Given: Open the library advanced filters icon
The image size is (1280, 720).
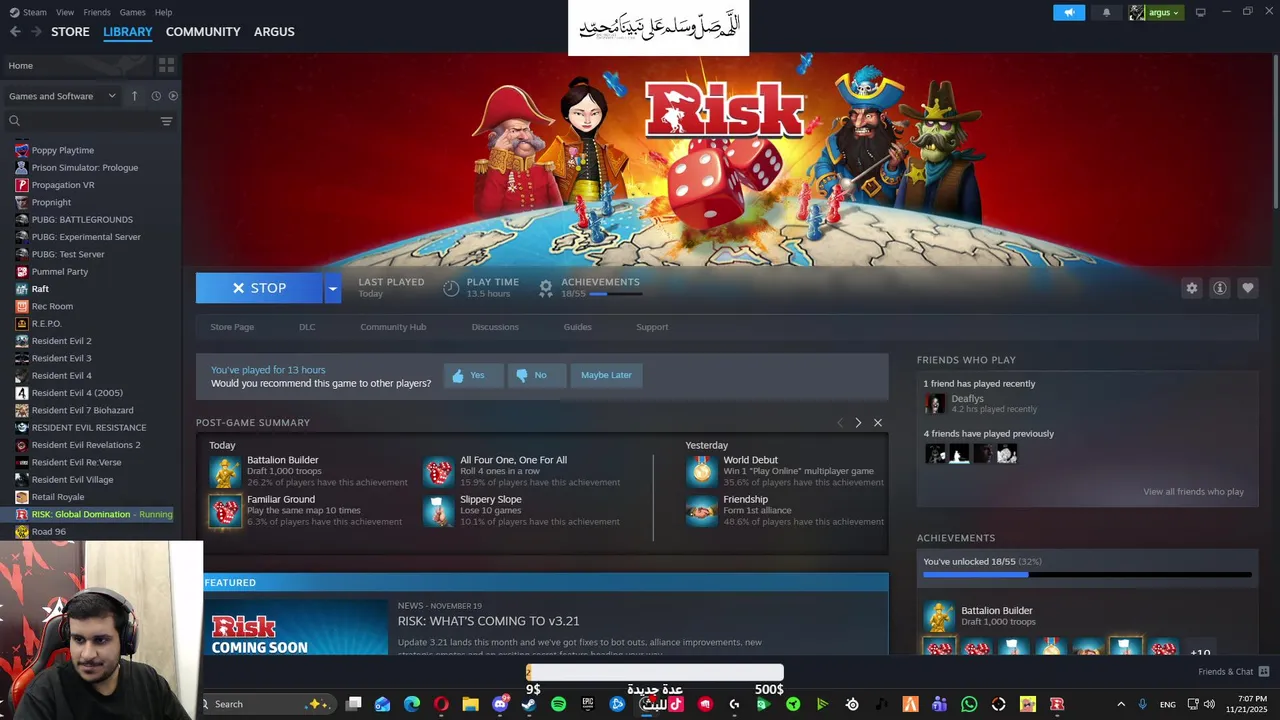Looking at the screenshot, I should (x=166, y=121).
